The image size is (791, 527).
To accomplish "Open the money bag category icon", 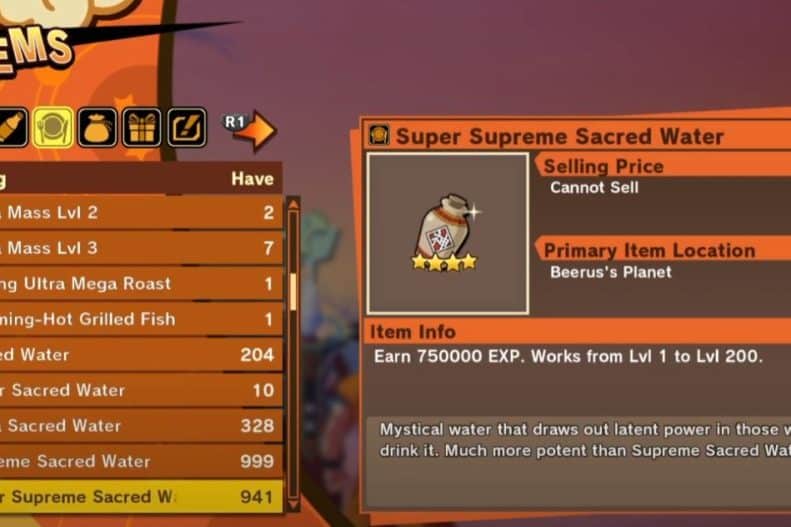I will coord(97,128).
